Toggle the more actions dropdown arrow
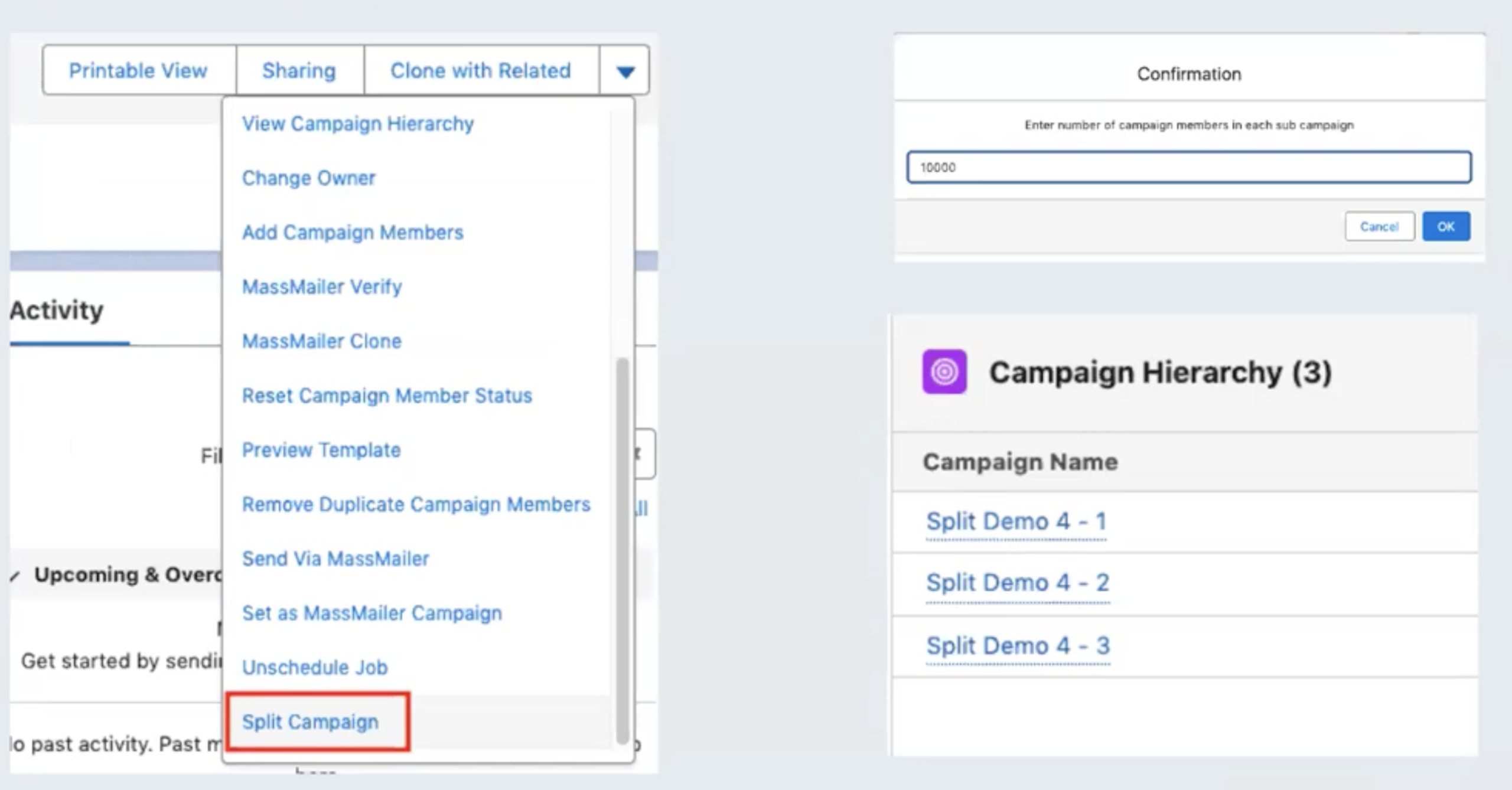The image size is (1512, 790). [x=625, y=71]
